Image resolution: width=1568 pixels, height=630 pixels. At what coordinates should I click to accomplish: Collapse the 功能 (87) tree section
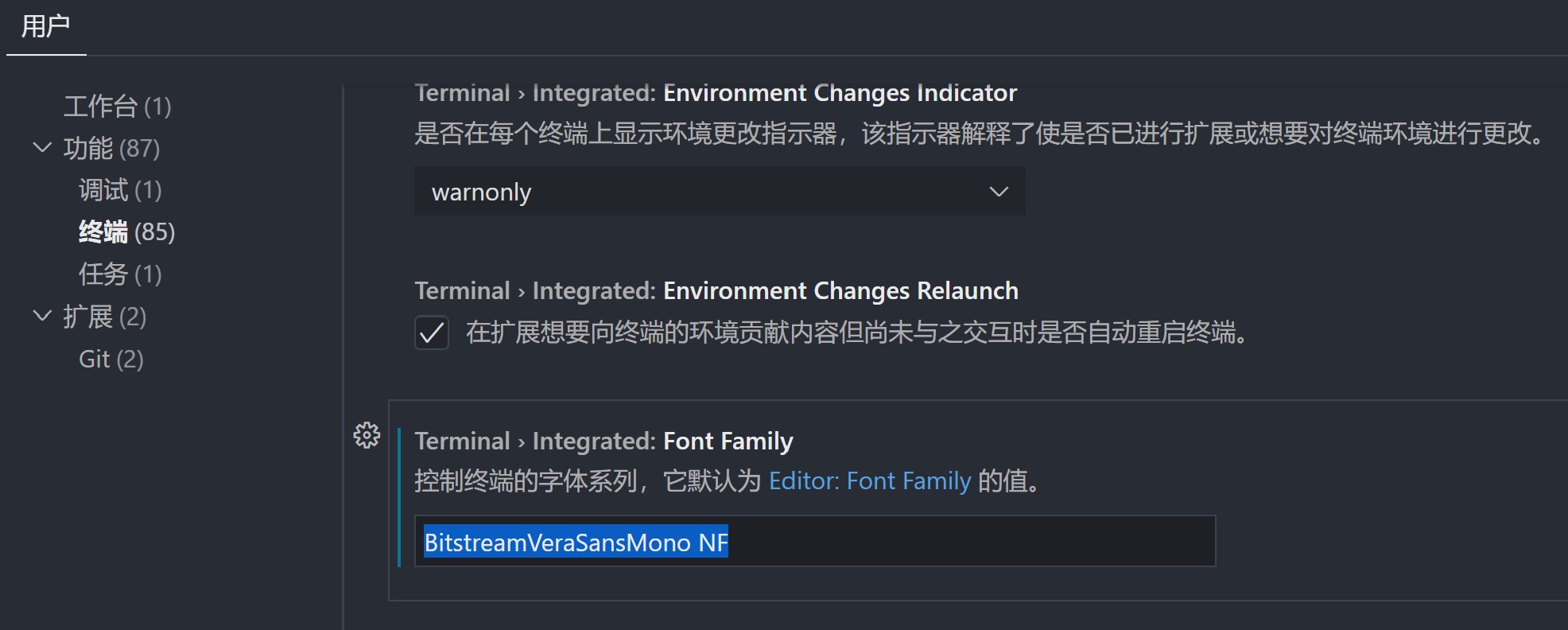(x=42, y=148)
